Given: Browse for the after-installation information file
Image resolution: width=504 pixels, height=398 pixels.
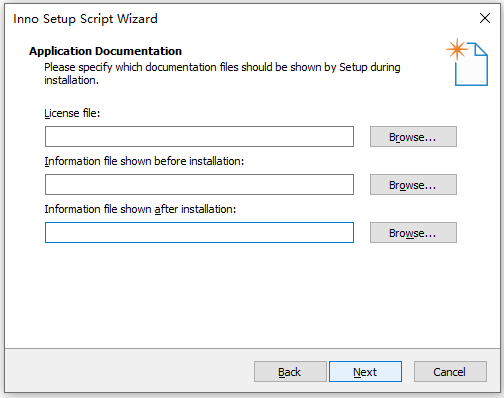Looking at the screenshot, I should click(x=413, y=232).
